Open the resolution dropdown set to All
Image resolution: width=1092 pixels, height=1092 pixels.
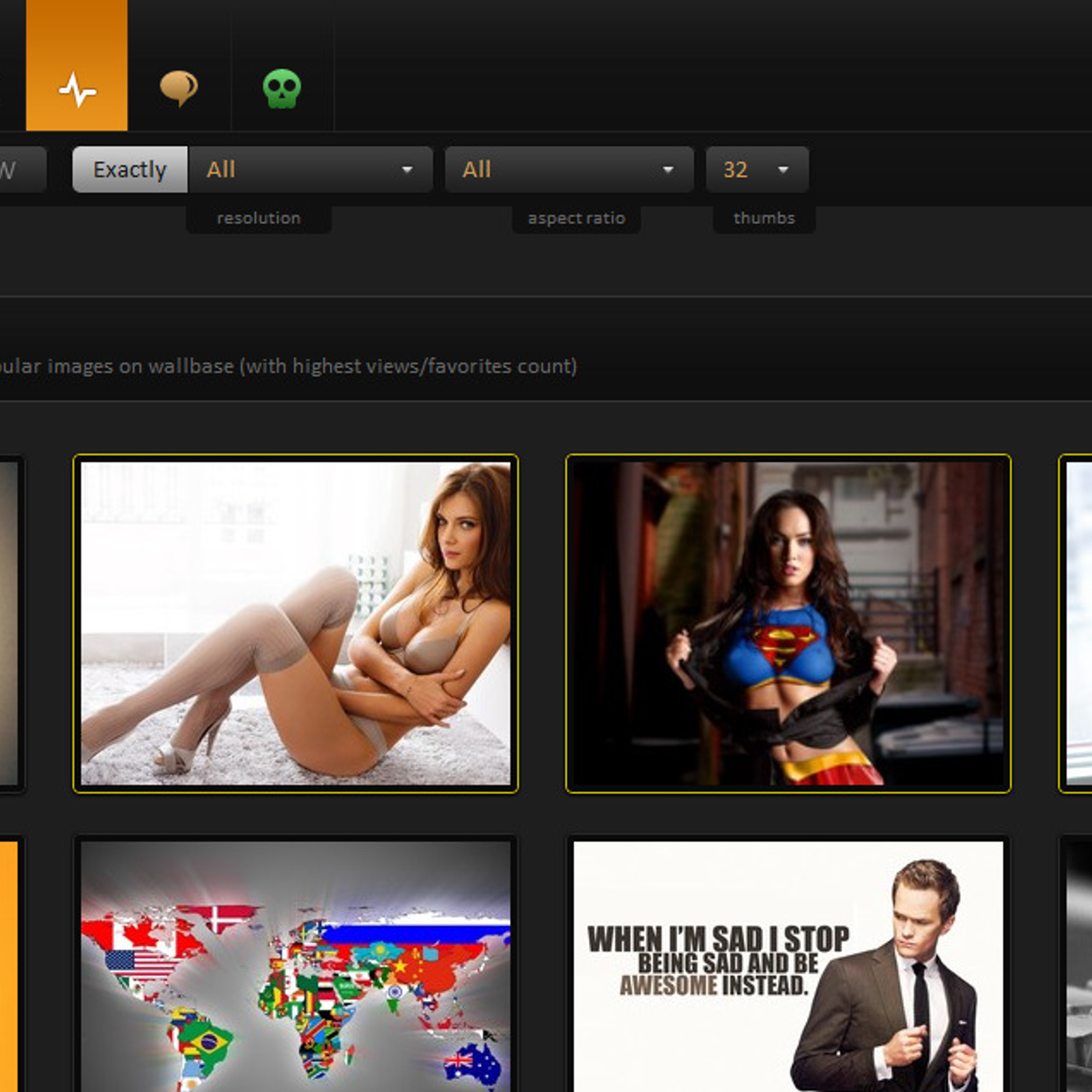pos(311,169)
